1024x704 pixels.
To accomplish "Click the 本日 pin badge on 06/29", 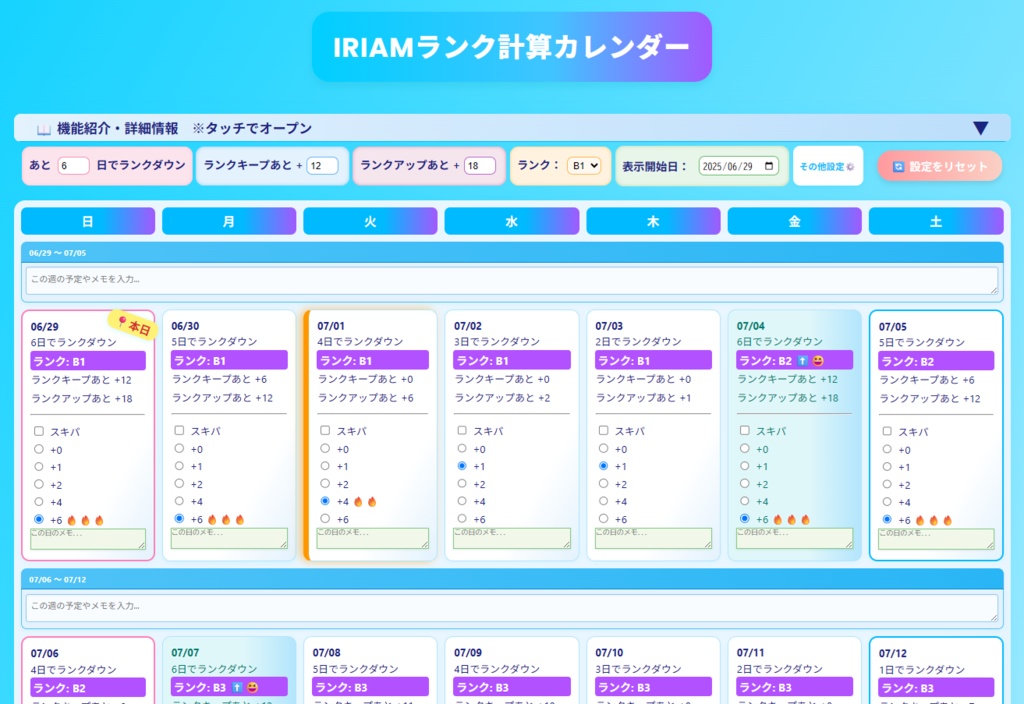I will click(134, 325).
